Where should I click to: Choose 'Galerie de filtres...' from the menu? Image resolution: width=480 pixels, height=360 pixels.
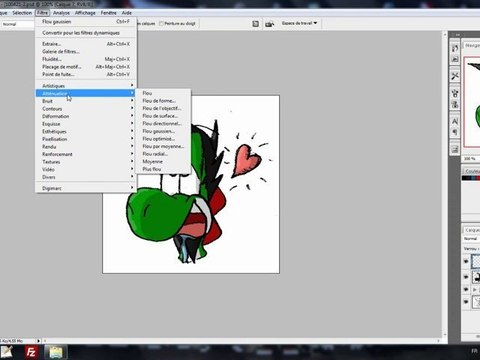coord(86,51)
